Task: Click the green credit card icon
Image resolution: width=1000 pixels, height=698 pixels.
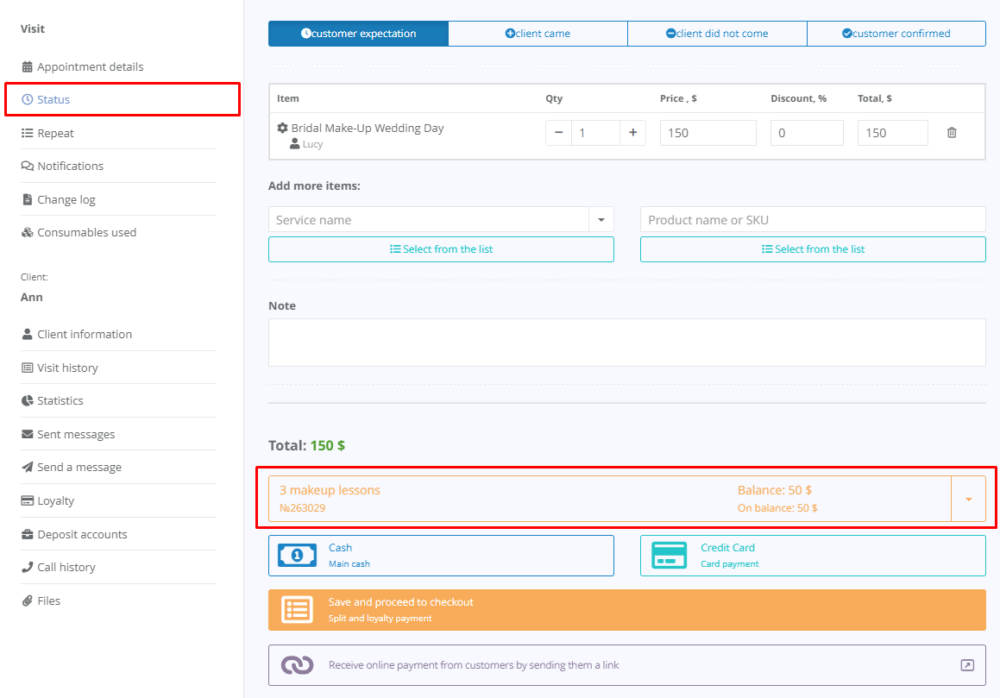Action: click(669, 556)
